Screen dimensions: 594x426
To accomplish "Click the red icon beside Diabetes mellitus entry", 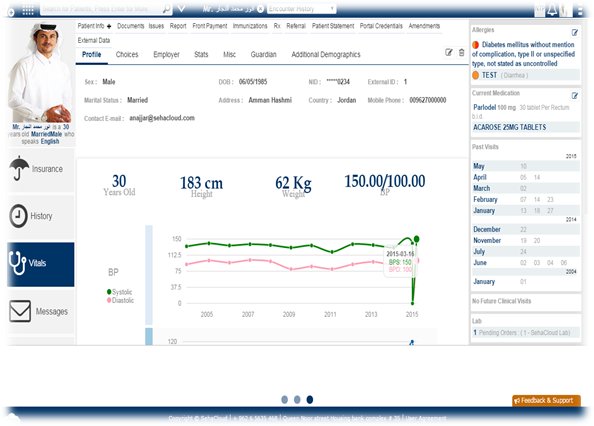I will pyautogui.click(x=475, y=45).
